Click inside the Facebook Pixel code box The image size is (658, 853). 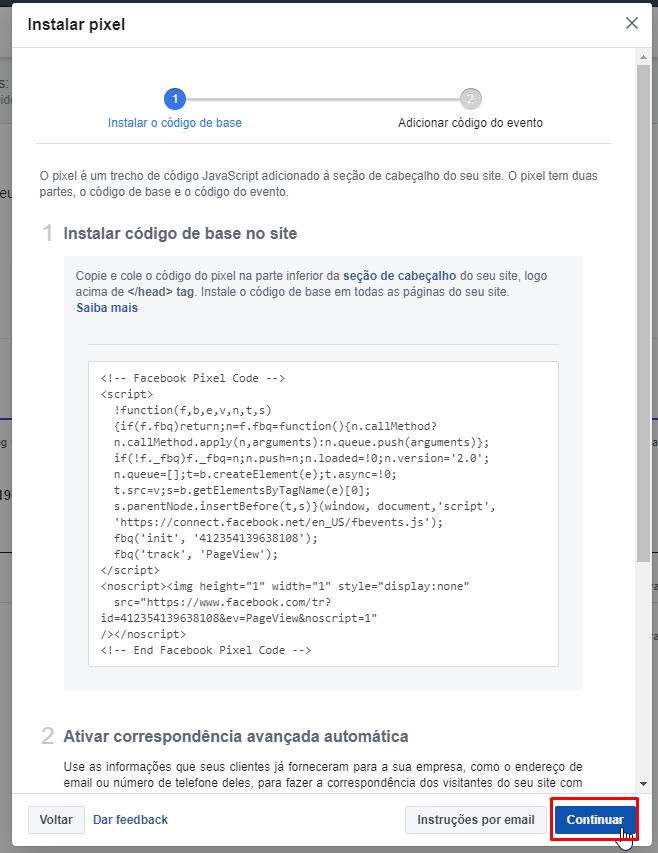323,514
